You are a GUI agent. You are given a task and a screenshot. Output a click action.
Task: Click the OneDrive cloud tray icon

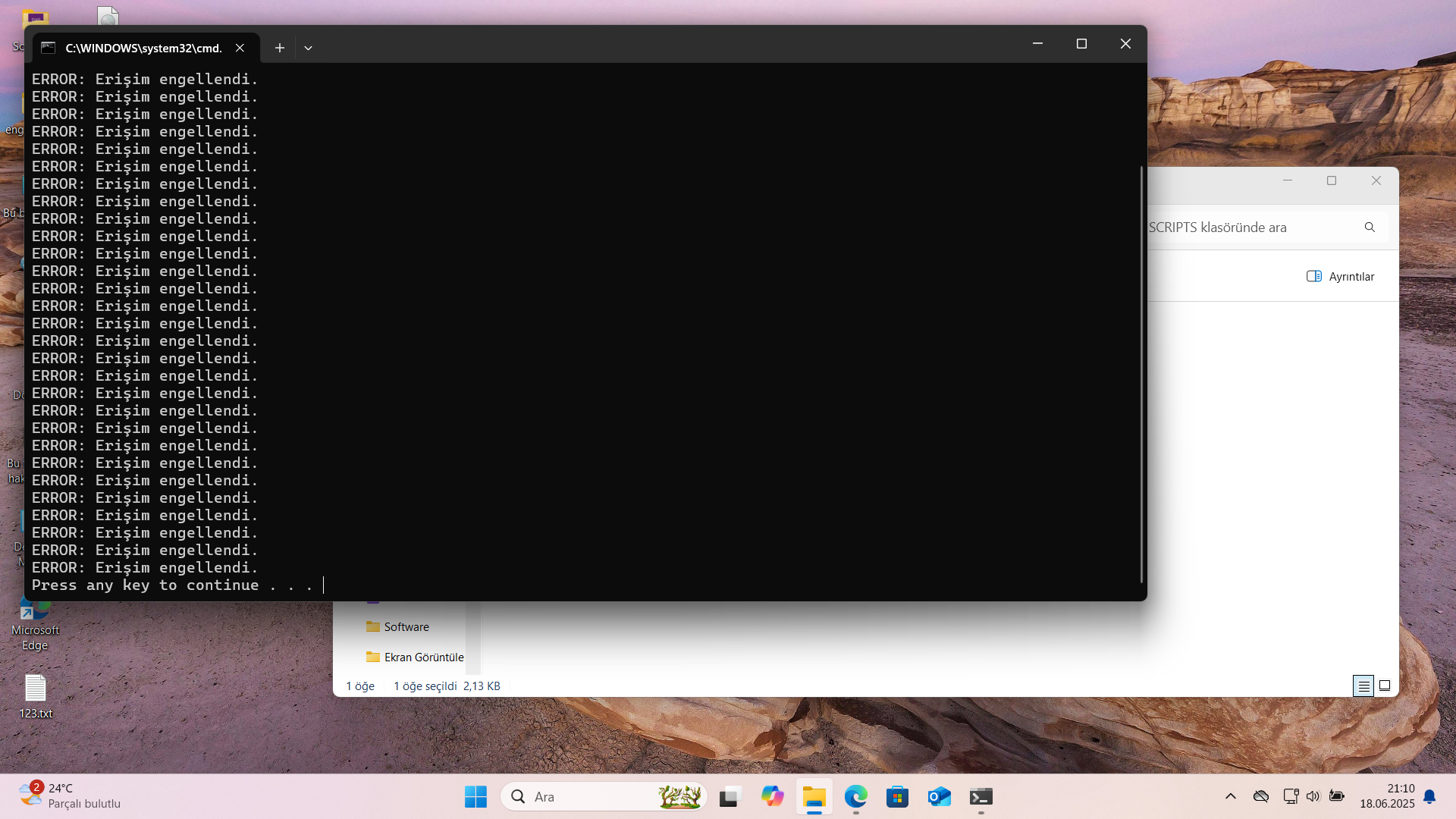pyautogui.click(x=1261, y=796)
